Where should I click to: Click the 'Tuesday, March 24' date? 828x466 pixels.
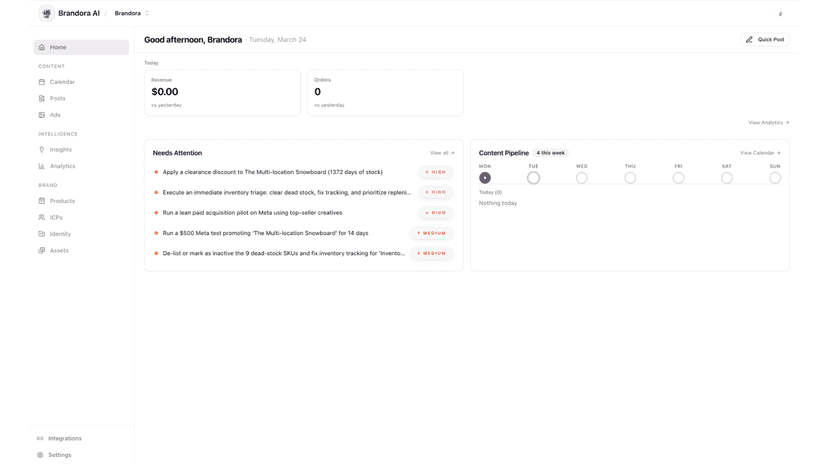[277, 40]
